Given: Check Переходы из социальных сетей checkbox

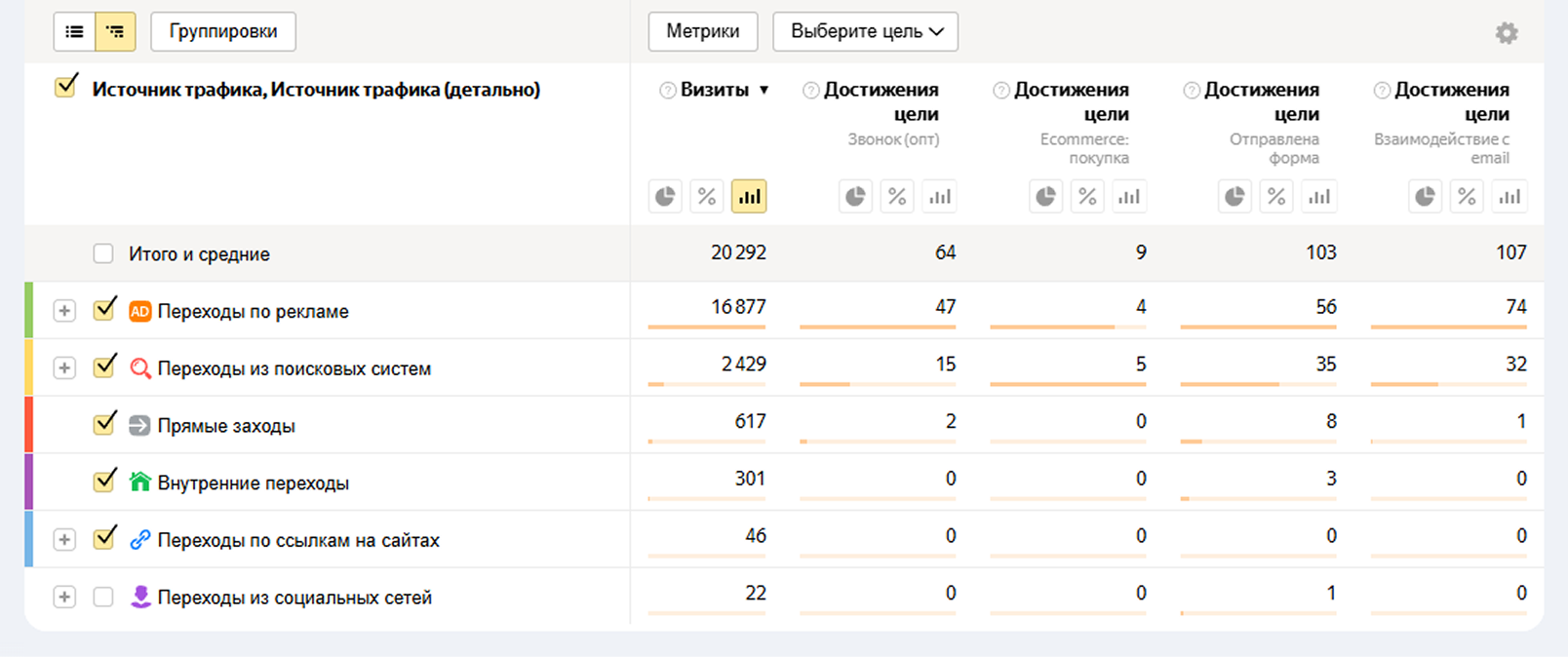Looking at the screenshot, I should pyautogui.click(x=103, y=597).
